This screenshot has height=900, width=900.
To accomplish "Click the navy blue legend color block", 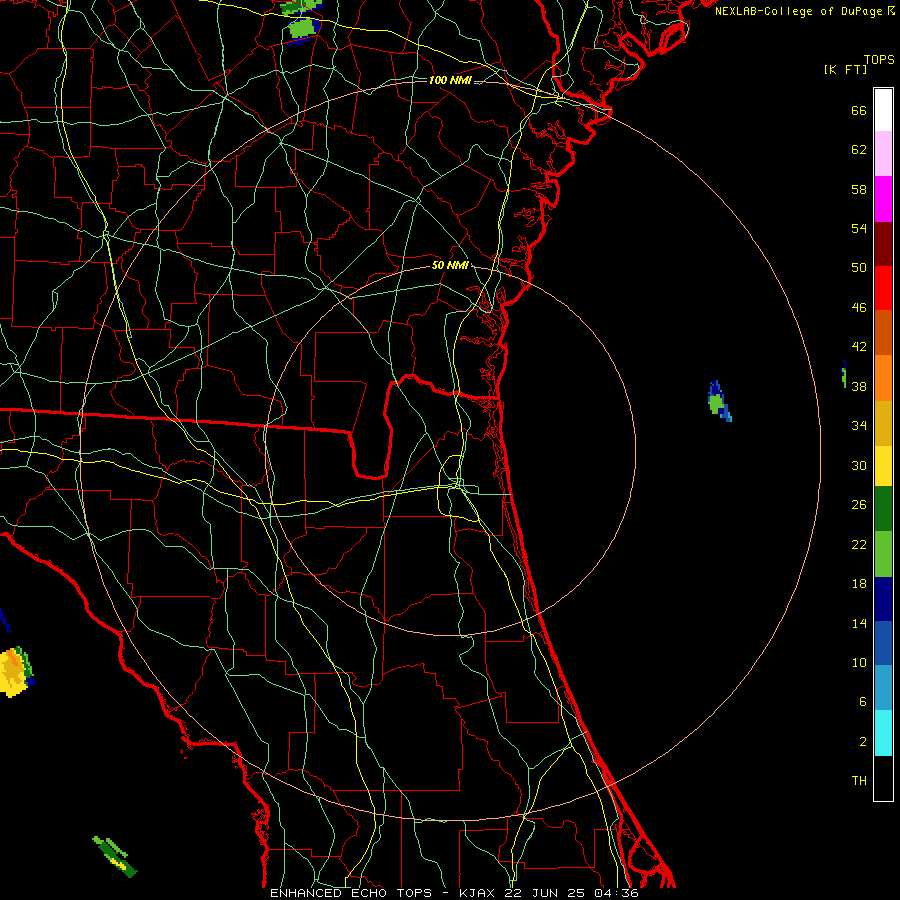I will pyautogui.click(x=883, y=599).
